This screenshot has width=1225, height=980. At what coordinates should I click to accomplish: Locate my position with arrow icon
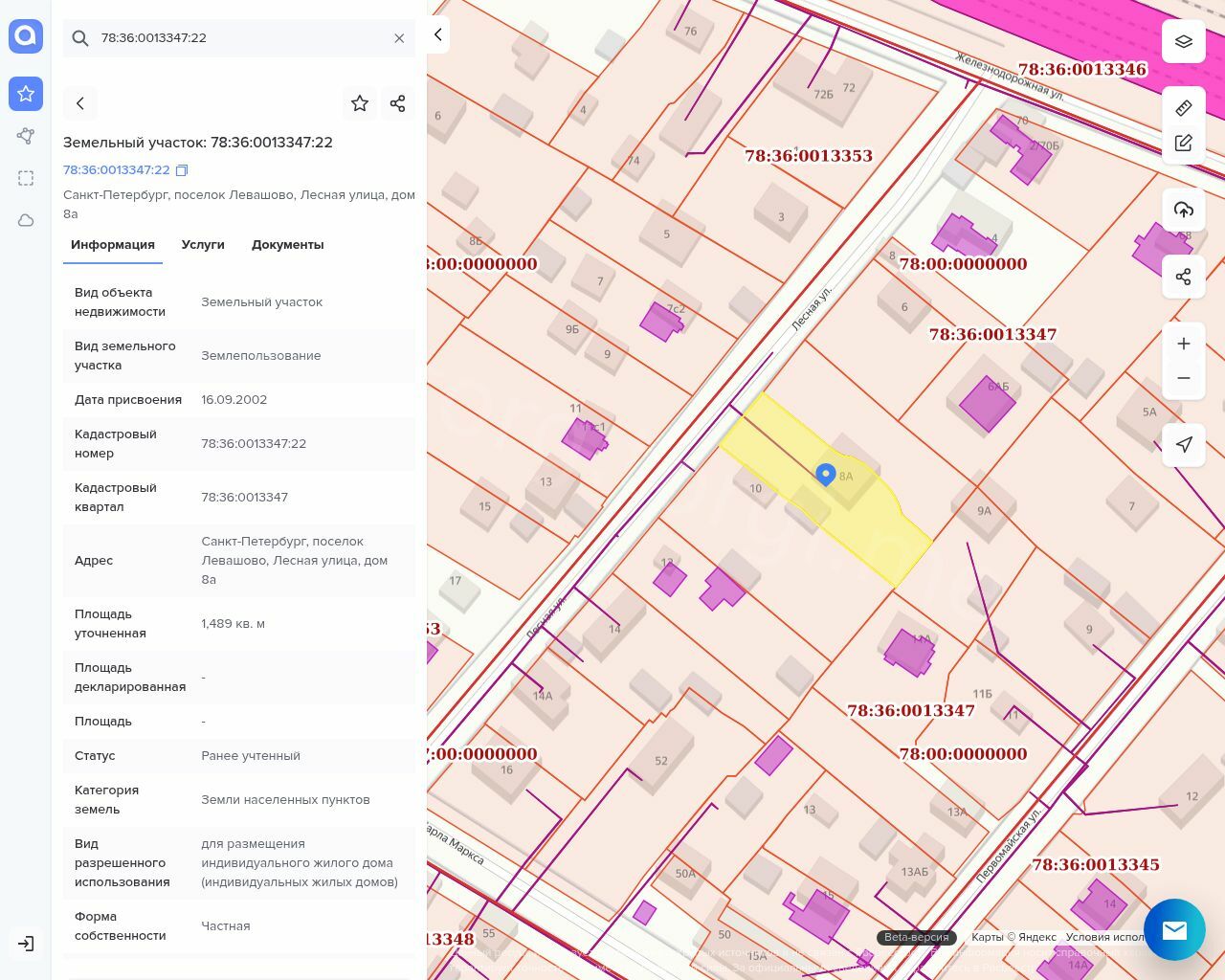[x=1184, y=445]
